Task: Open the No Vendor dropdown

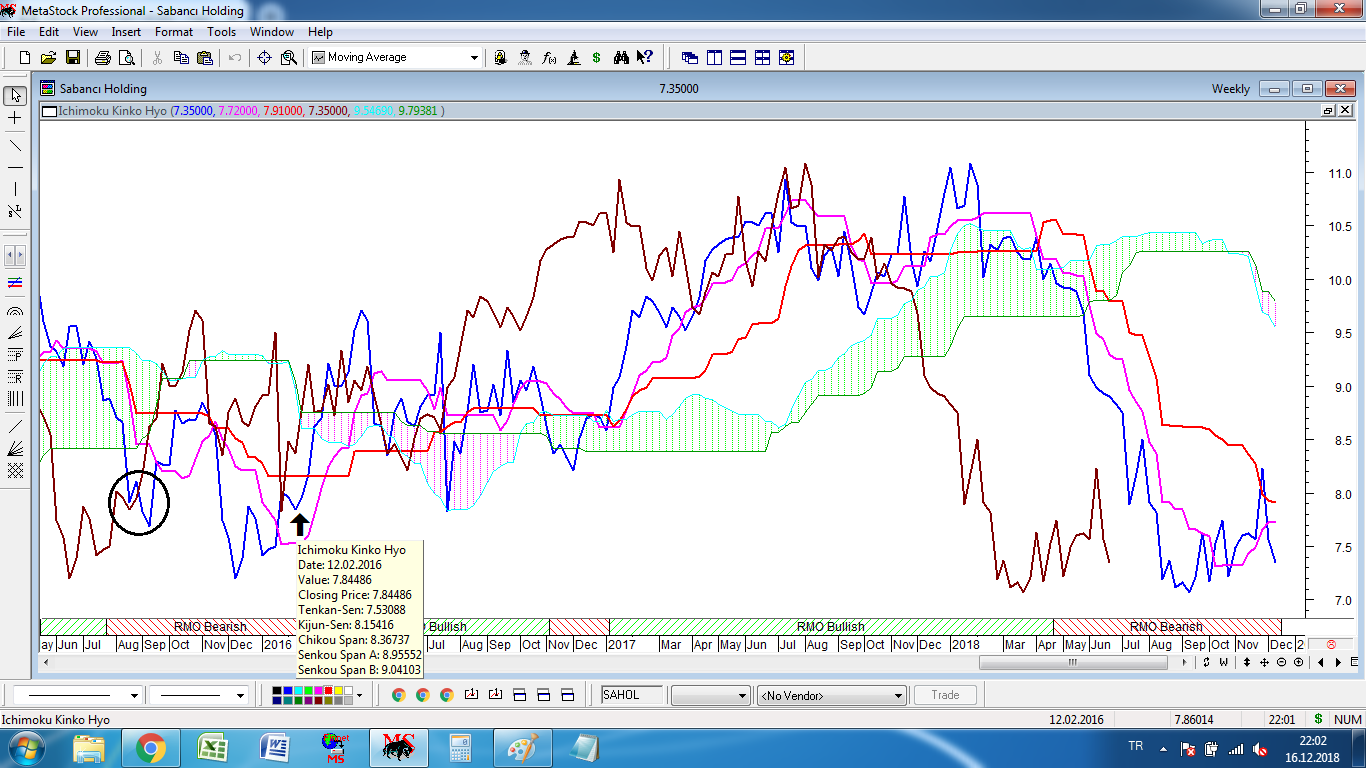Action: pyautogui.click(x=832, y=695)
